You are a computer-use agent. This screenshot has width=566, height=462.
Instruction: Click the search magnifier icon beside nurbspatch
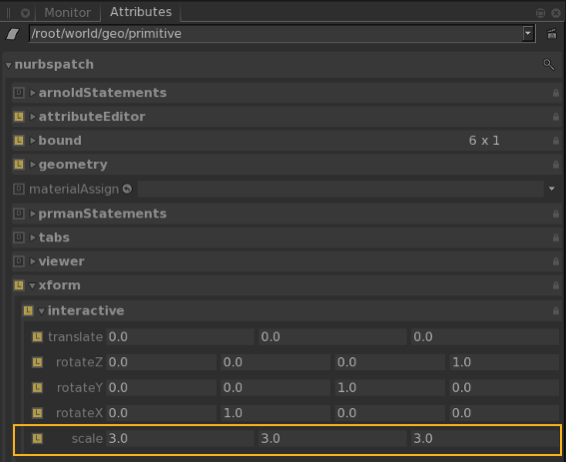click(x=549, y=65)
